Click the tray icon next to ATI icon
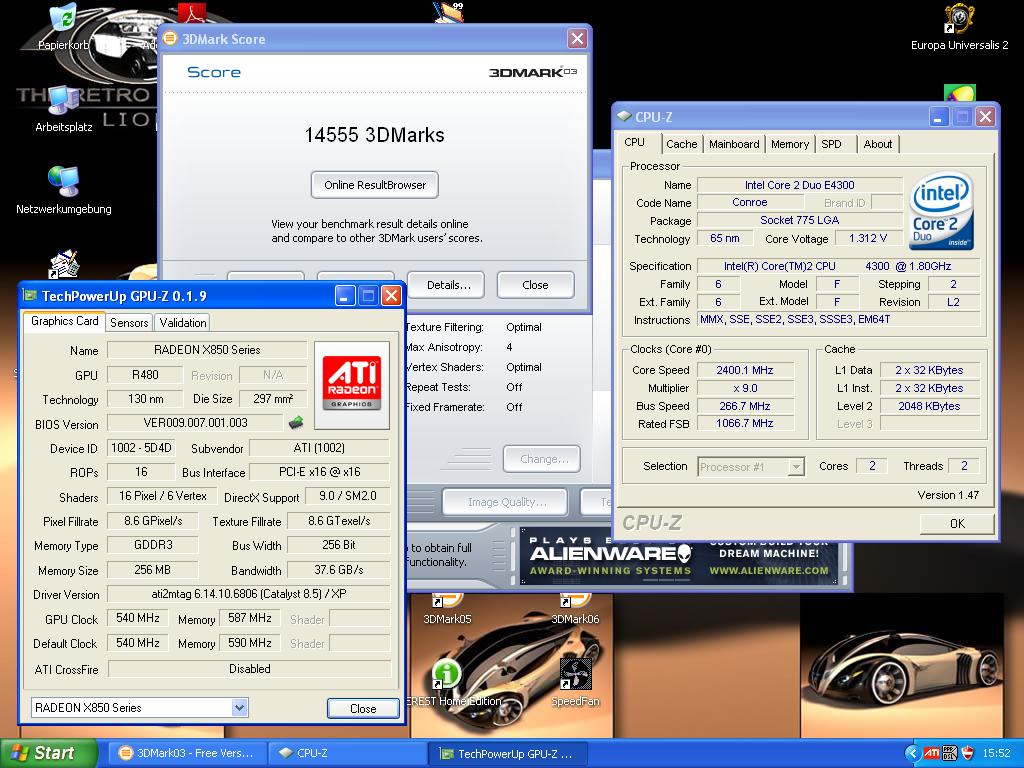 (950, 753)
